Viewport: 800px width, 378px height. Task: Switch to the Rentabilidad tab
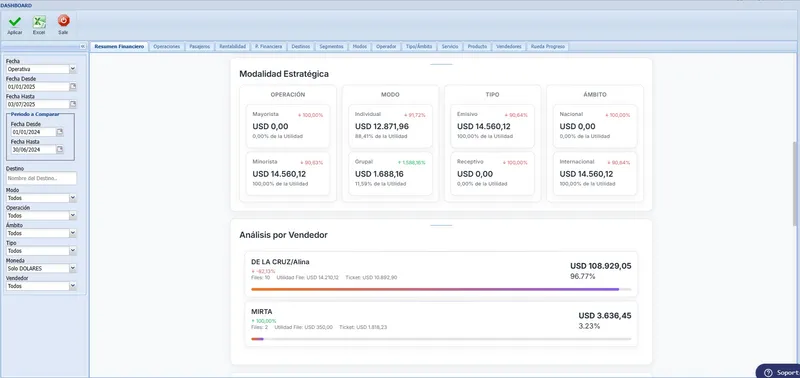coord(233,46)
